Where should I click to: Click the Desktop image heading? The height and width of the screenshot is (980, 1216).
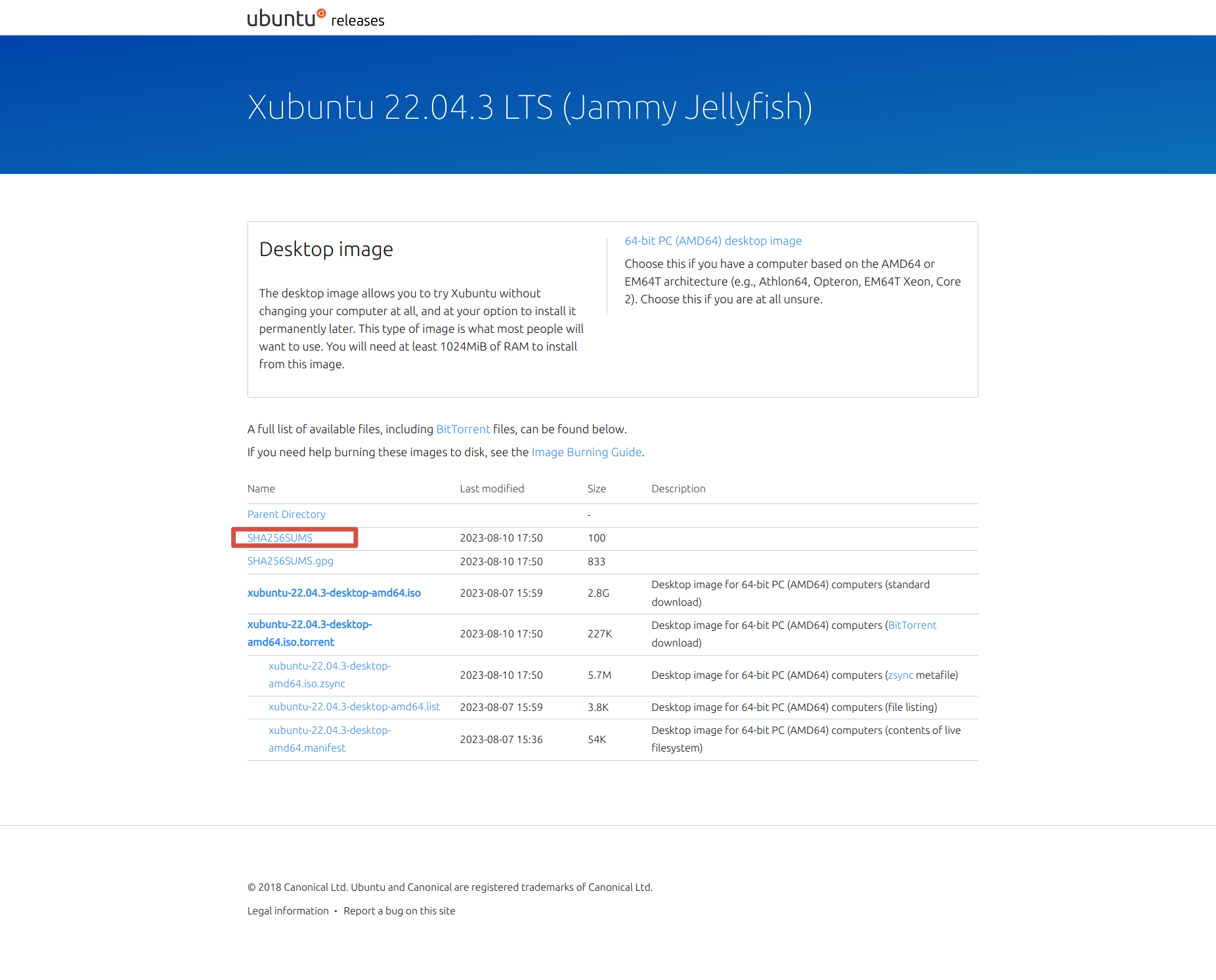click(x=326, y=249)
